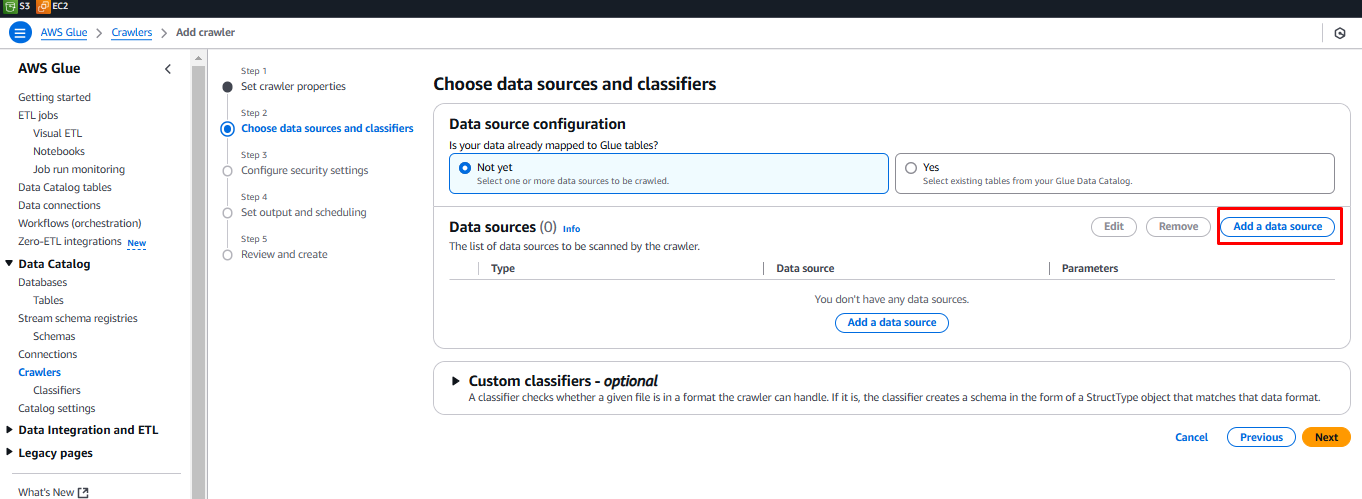Click the hexagon settings icon top right
Image resolution: width=1362 pixels, height=499 pixels.
1339,33
